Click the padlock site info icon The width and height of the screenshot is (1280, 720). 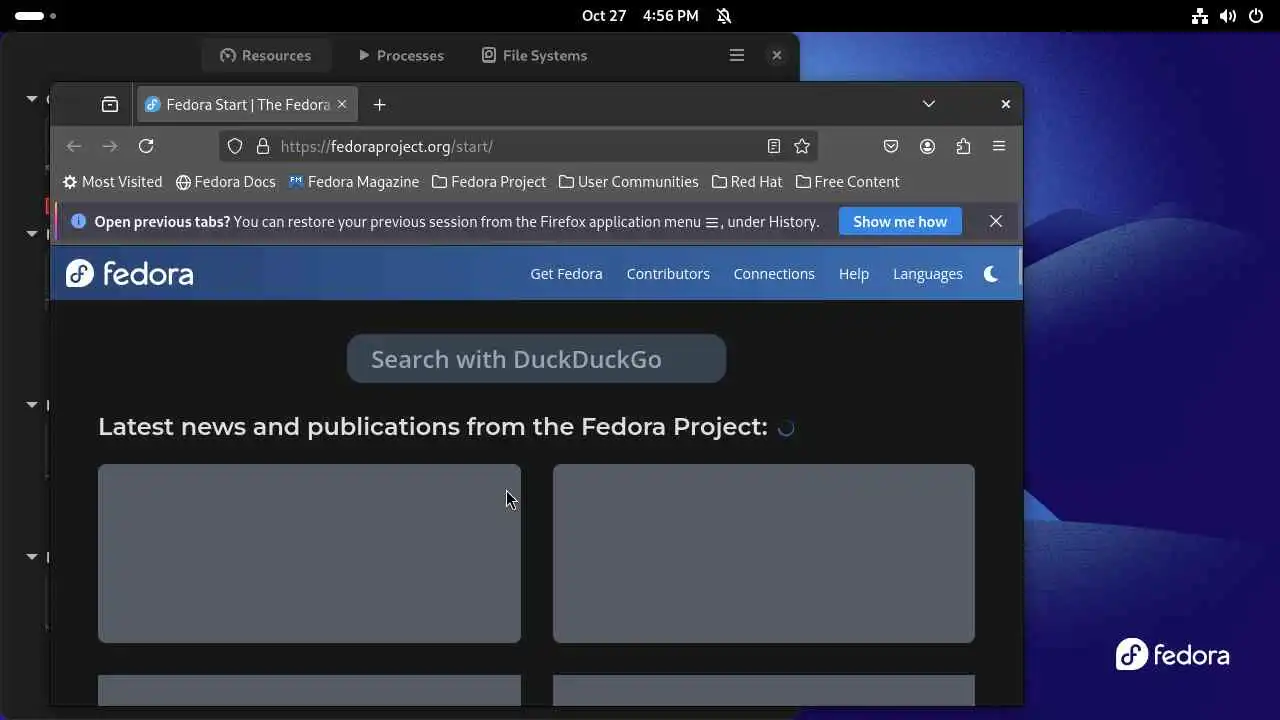point(263,146)
